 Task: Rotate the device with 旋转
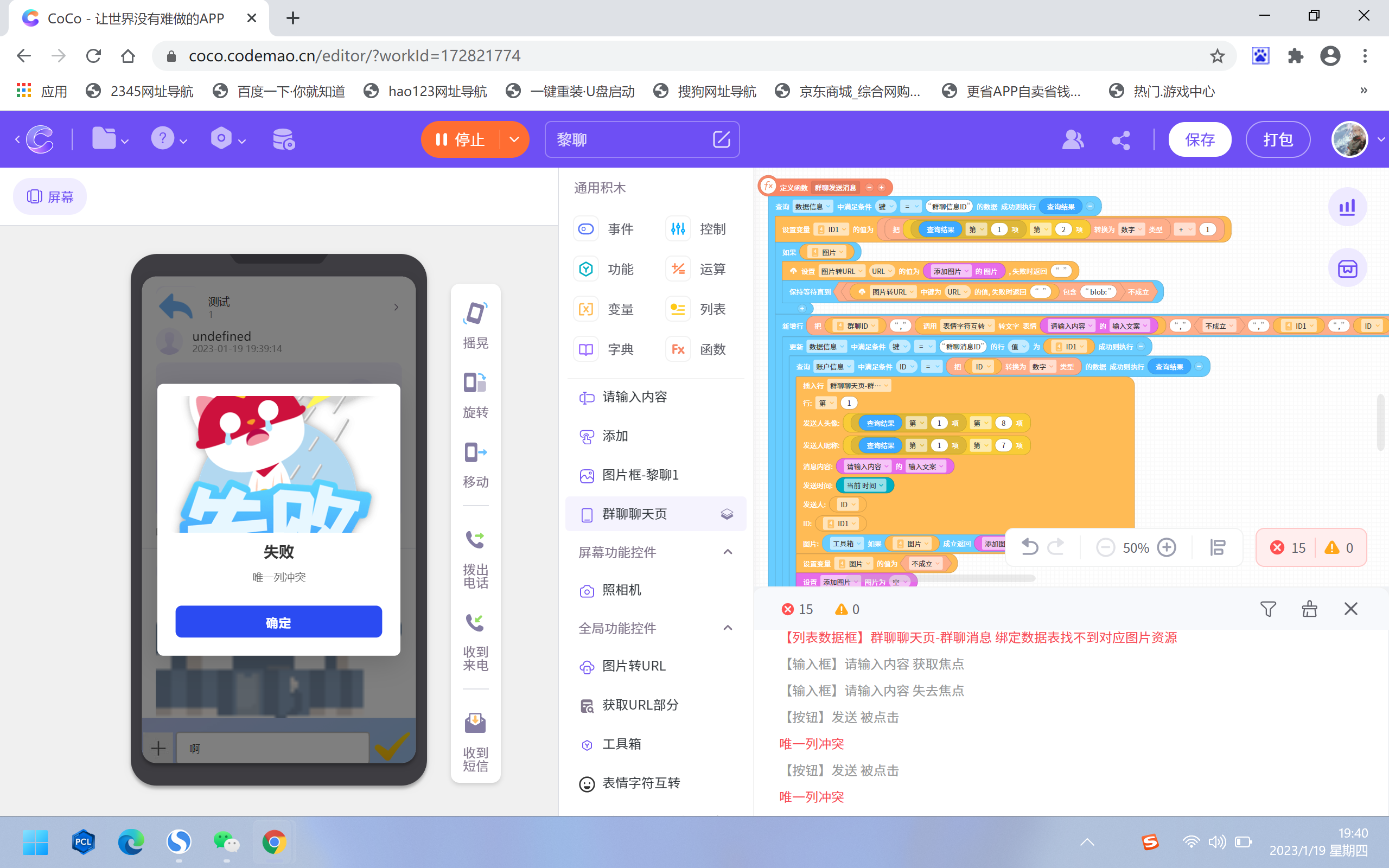click(x=475, y=395)
